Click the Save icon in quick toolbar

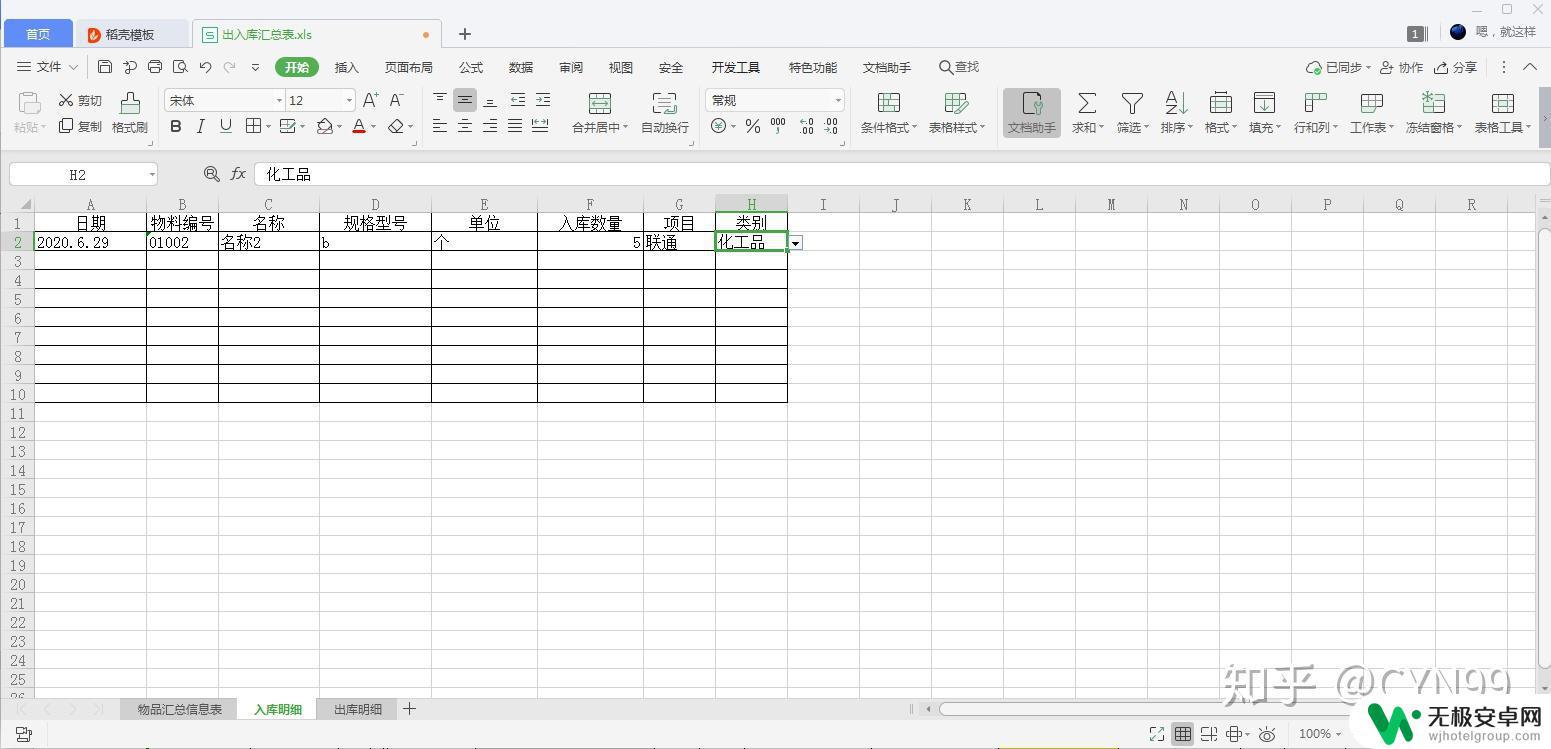coord(105,67)
